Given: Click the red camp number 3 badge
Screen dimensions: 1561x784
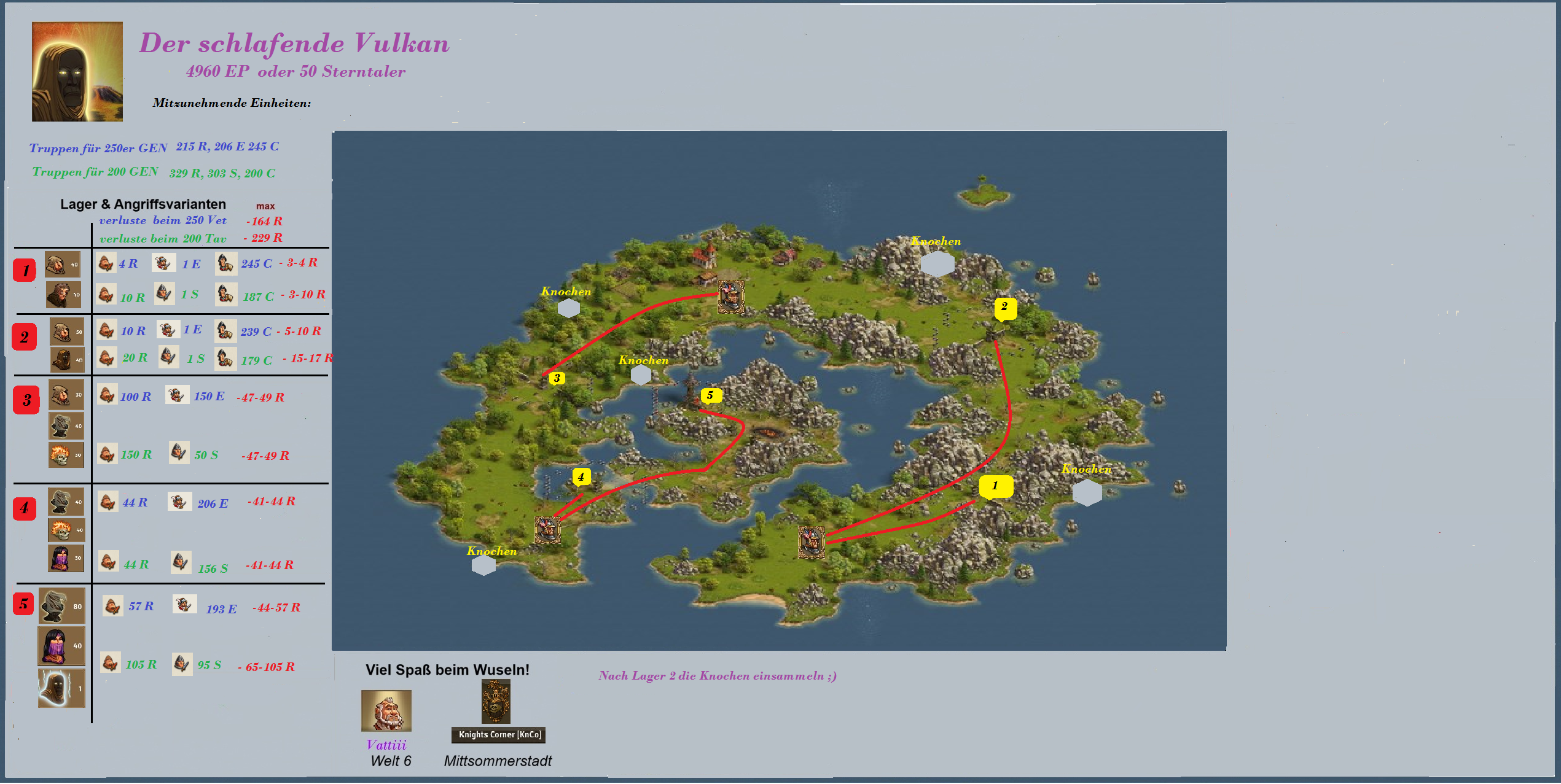Looking at the screenshot, I should coord(26,400).
